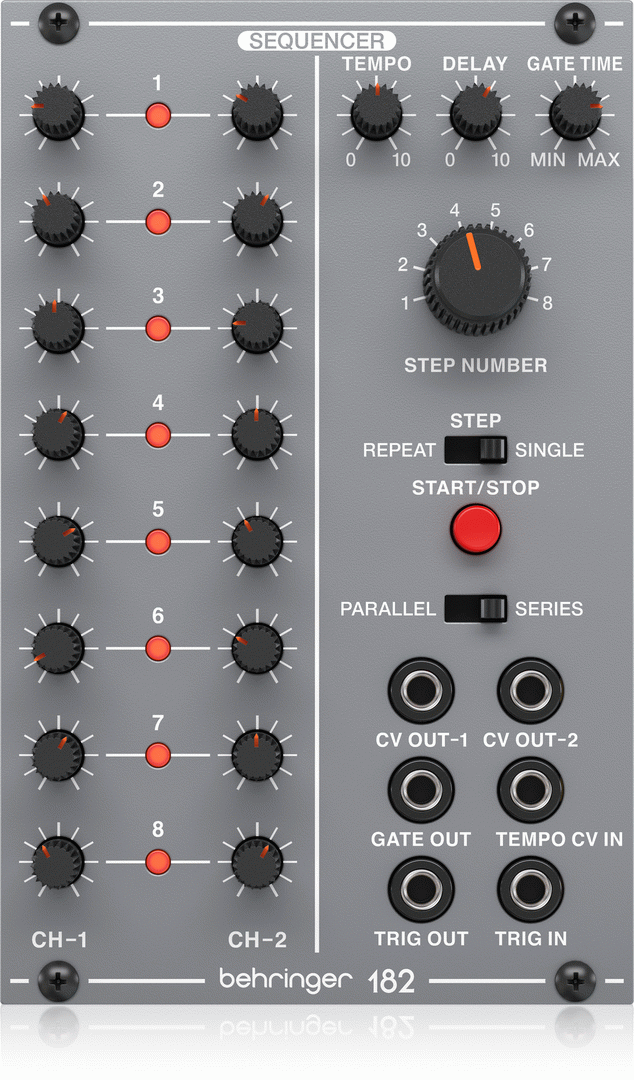The image size is (634, 1080).
Task: Click the TRIG IN jack
Action: tap(531, 889)
